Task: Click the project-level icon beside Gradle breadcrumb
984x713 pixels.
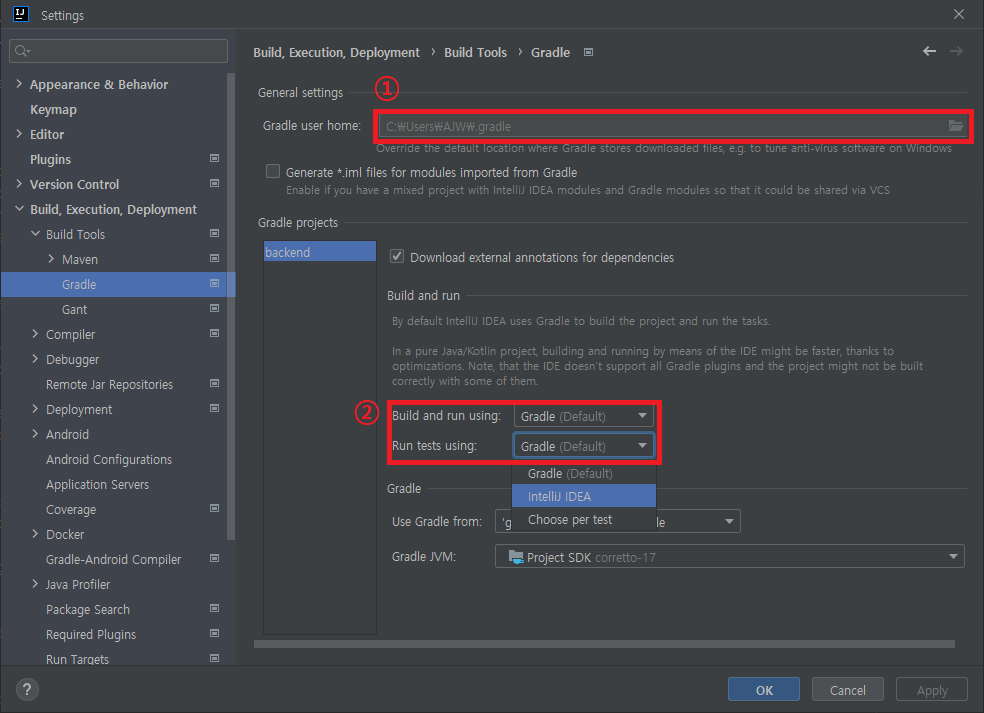Action: [588, 52]
